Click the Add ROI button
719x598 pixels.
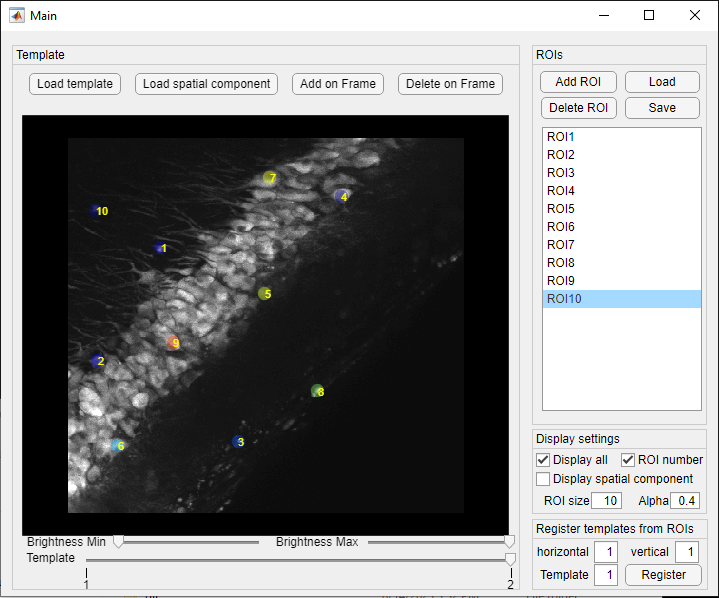578,82
